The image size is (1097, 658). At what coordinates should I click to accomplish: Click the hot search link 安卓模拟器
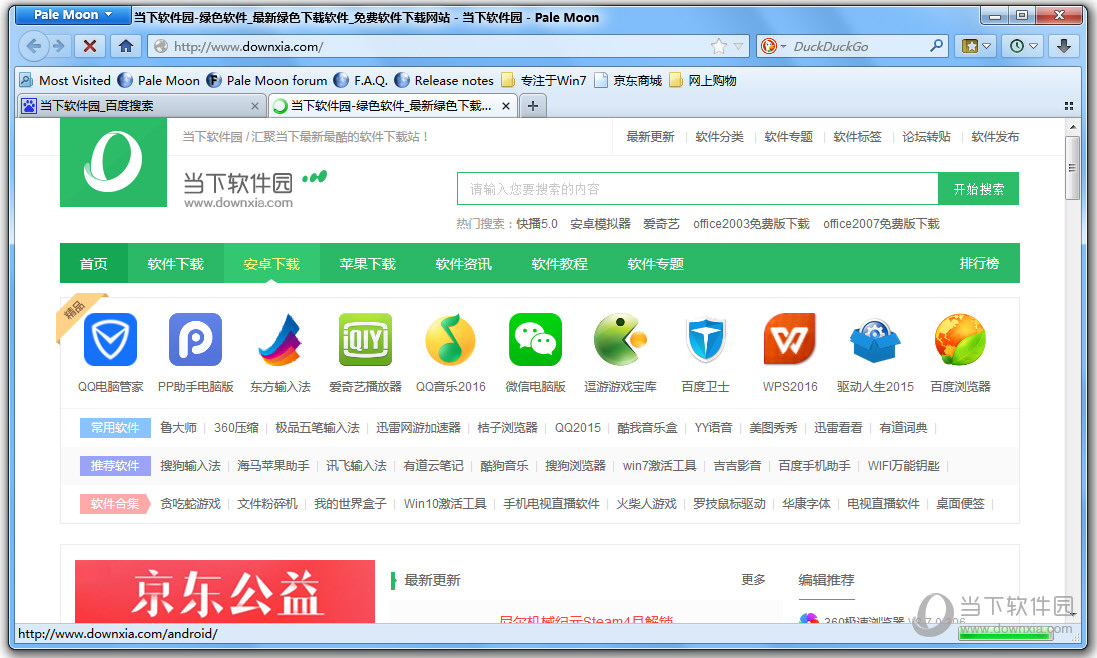coord(600,224)
